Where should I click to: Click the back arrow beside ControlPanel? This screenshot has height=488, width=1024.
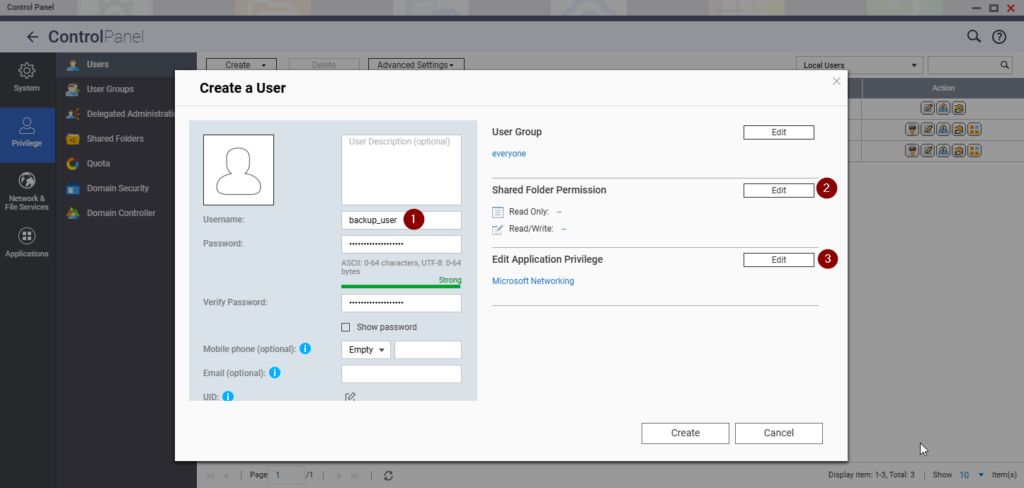(33, 37)
